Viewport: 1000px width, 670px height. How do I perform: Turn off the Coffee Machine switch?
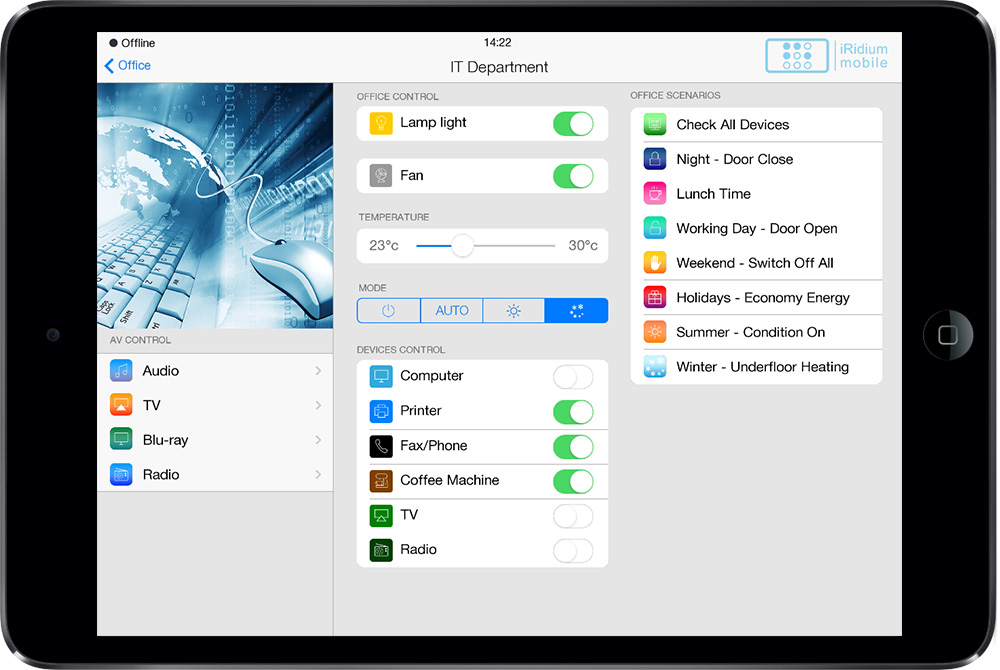[x=573, y=481]
